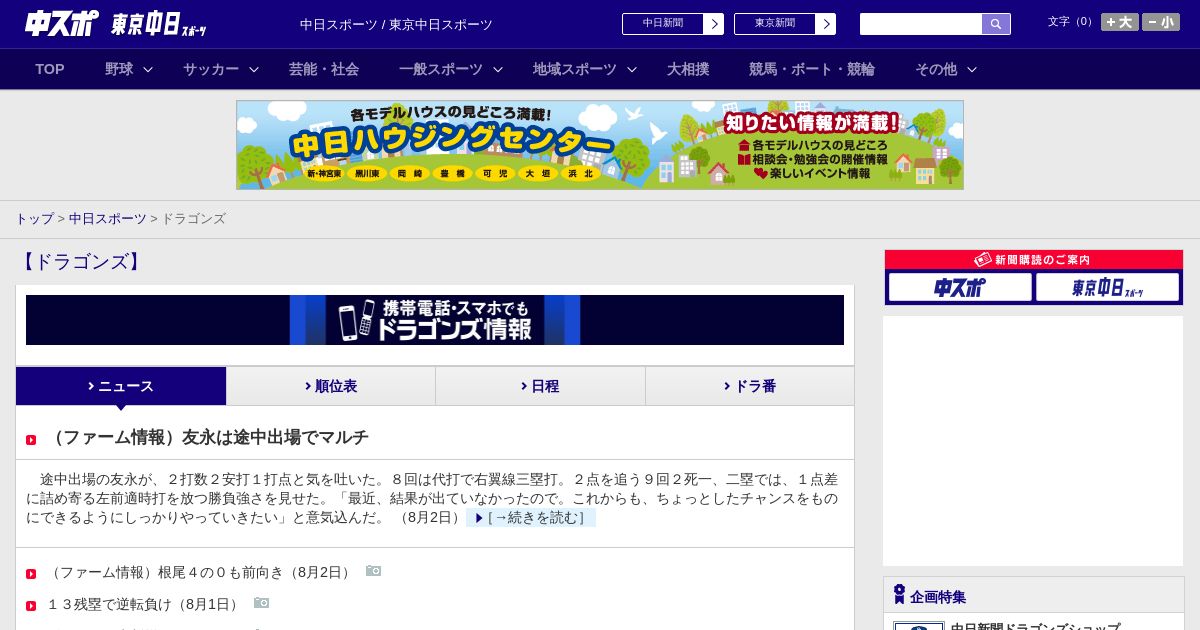
Task: Open headline 友永は途中出場でマルチ
Action: [x=208, y=437]
